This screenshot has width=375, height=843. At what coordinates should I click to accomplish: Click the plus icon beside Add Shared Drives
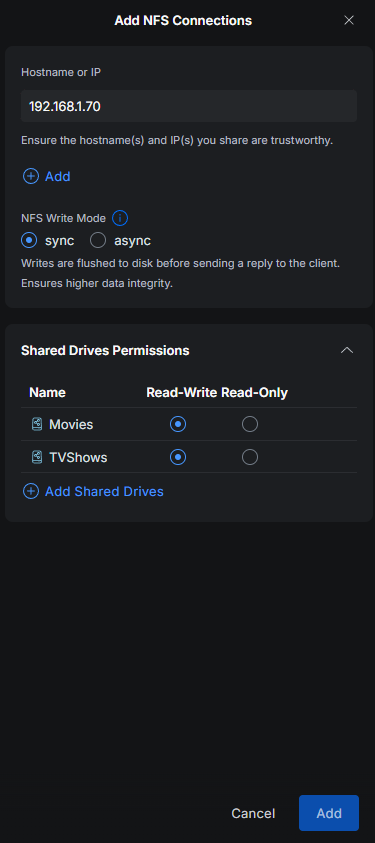coord(31,491)
